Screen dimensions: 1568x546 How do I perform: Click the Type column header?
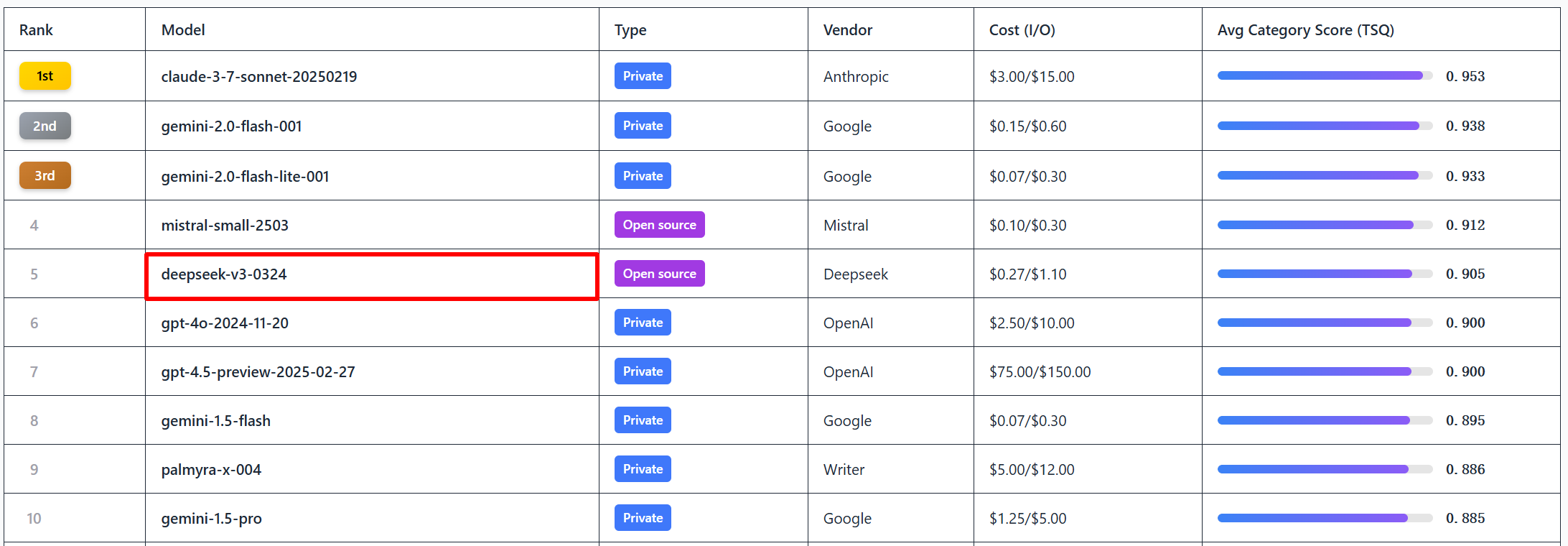(630, 30)
